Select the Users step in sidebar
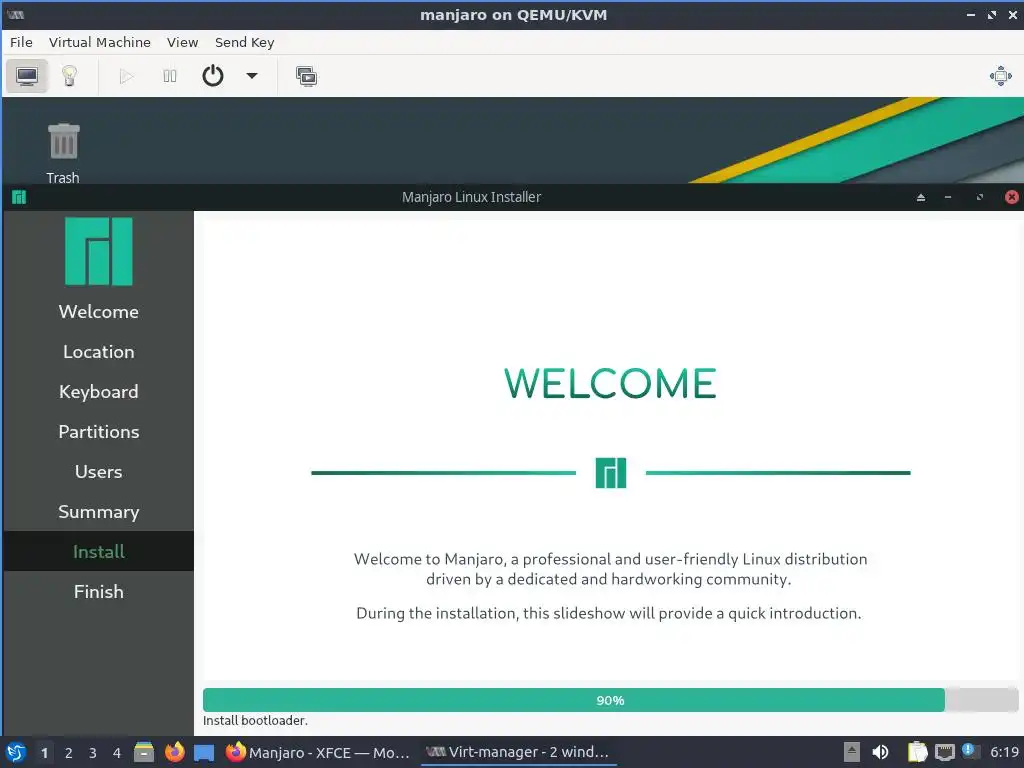Image resolution: width=1024 pixels, height=768 pixels. [x=99, y=472]
